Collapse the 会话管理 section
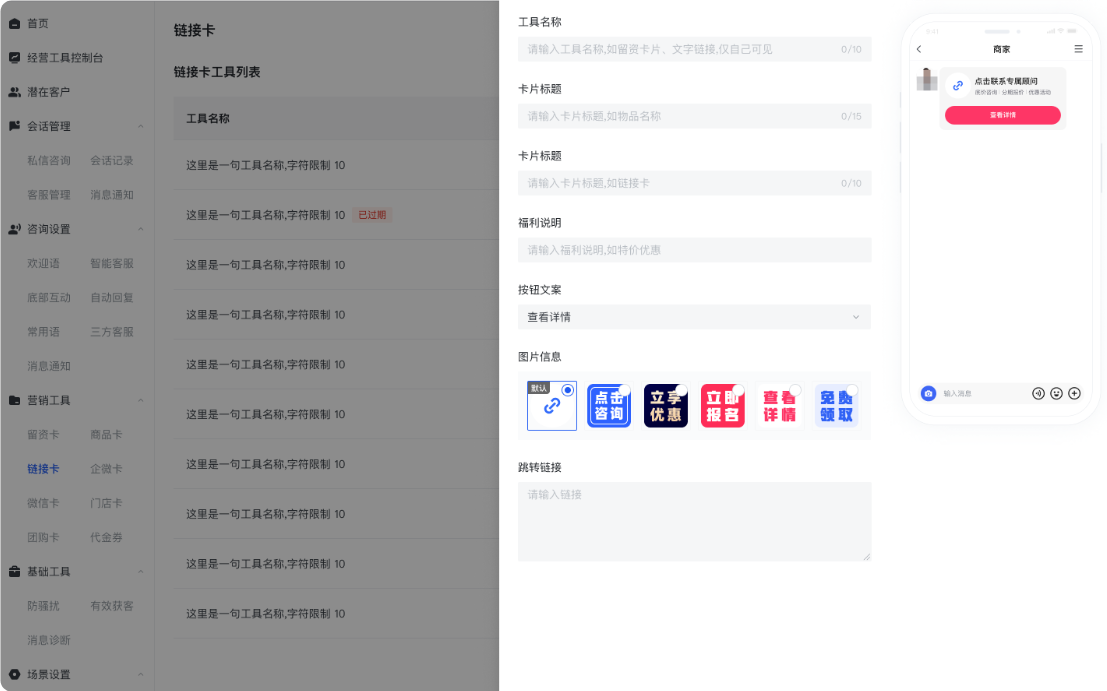 pos(140,126)
